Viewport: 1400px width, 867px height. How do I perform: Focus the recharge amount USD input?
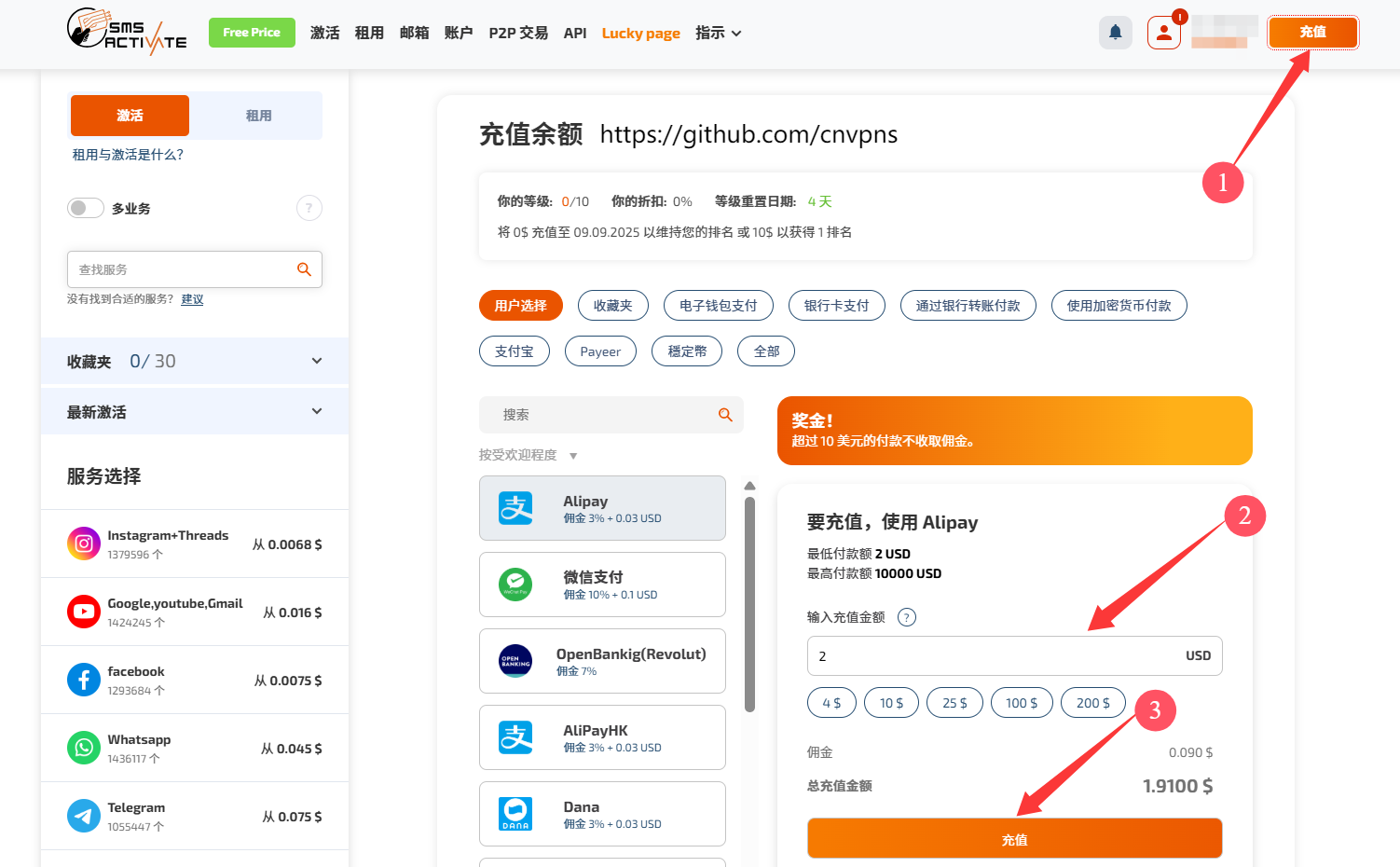click(1014, 656)
